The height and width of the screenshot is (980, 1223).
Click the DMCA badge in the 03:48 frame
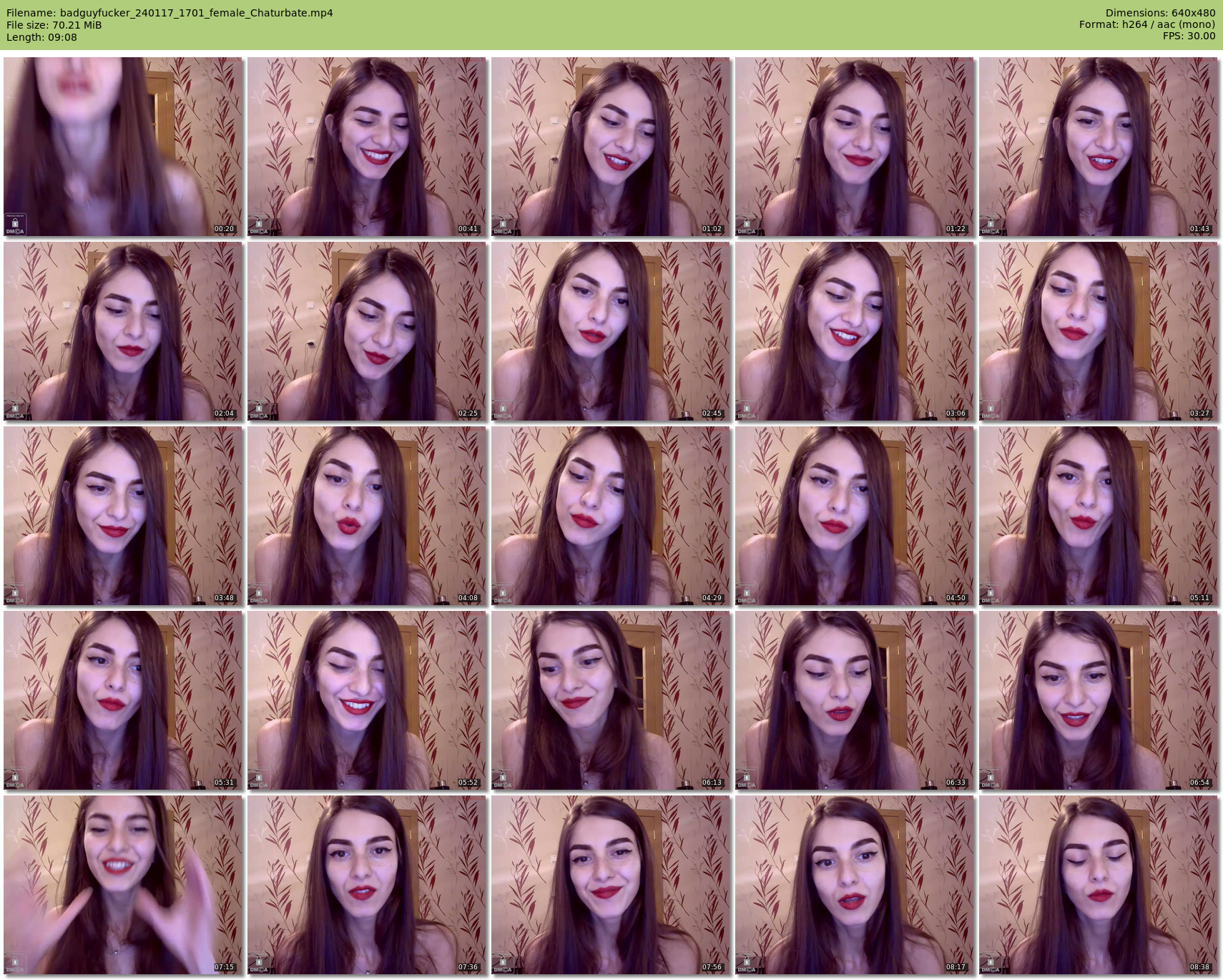pyautogui.click(x=15, y=596)
